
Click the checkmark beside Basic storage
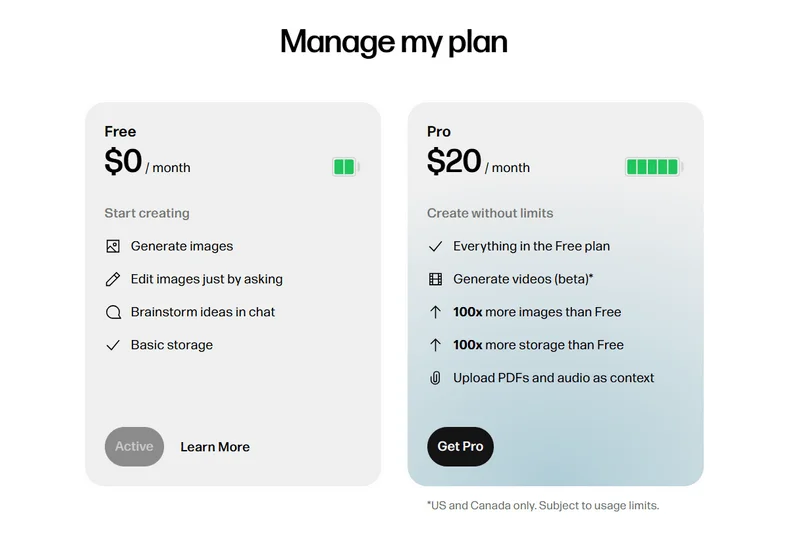113,345
